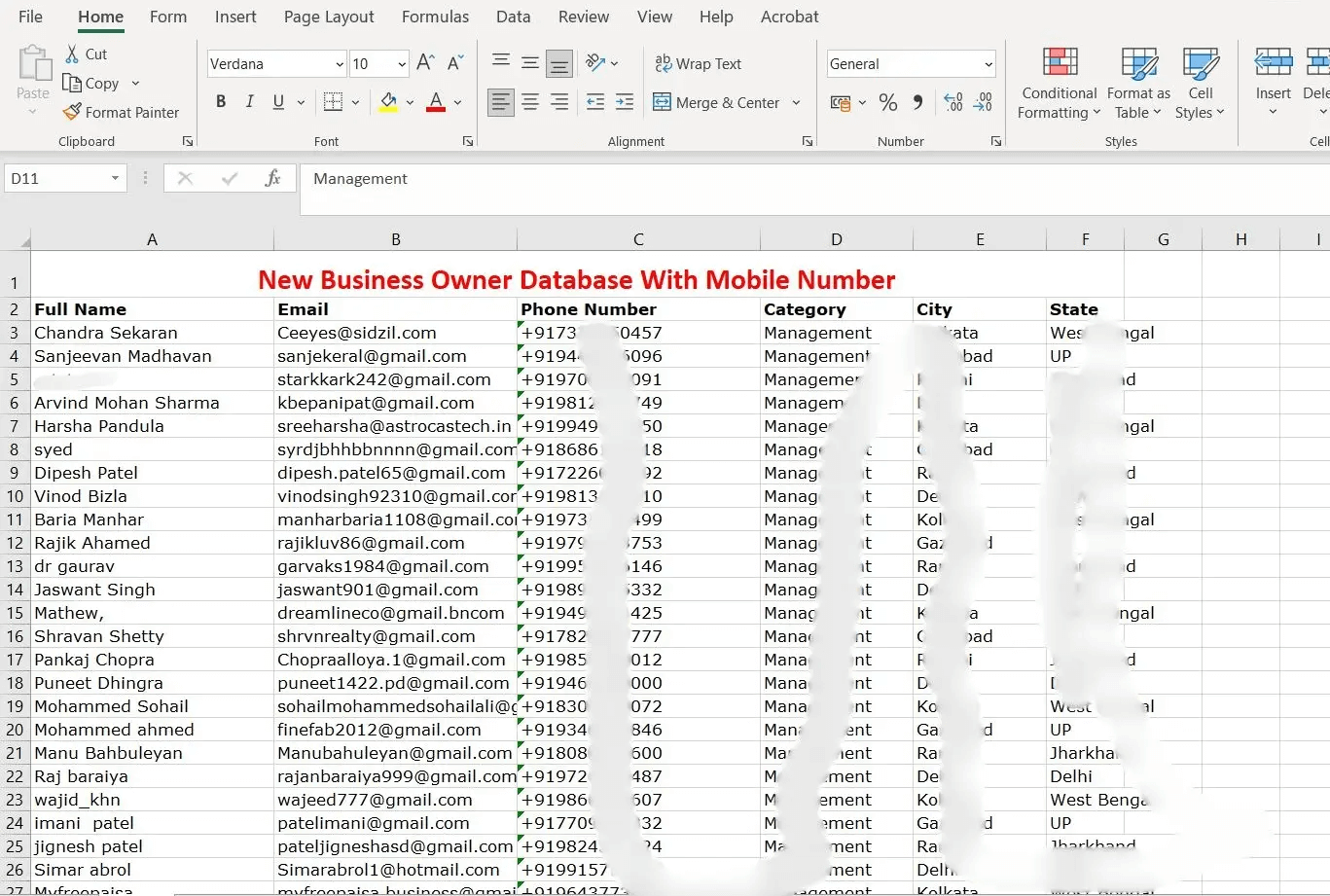Image resolution: width=1330 pixels, height=896 pixels.
Task: Apply Bold formatting
Action: coord(220,101)
